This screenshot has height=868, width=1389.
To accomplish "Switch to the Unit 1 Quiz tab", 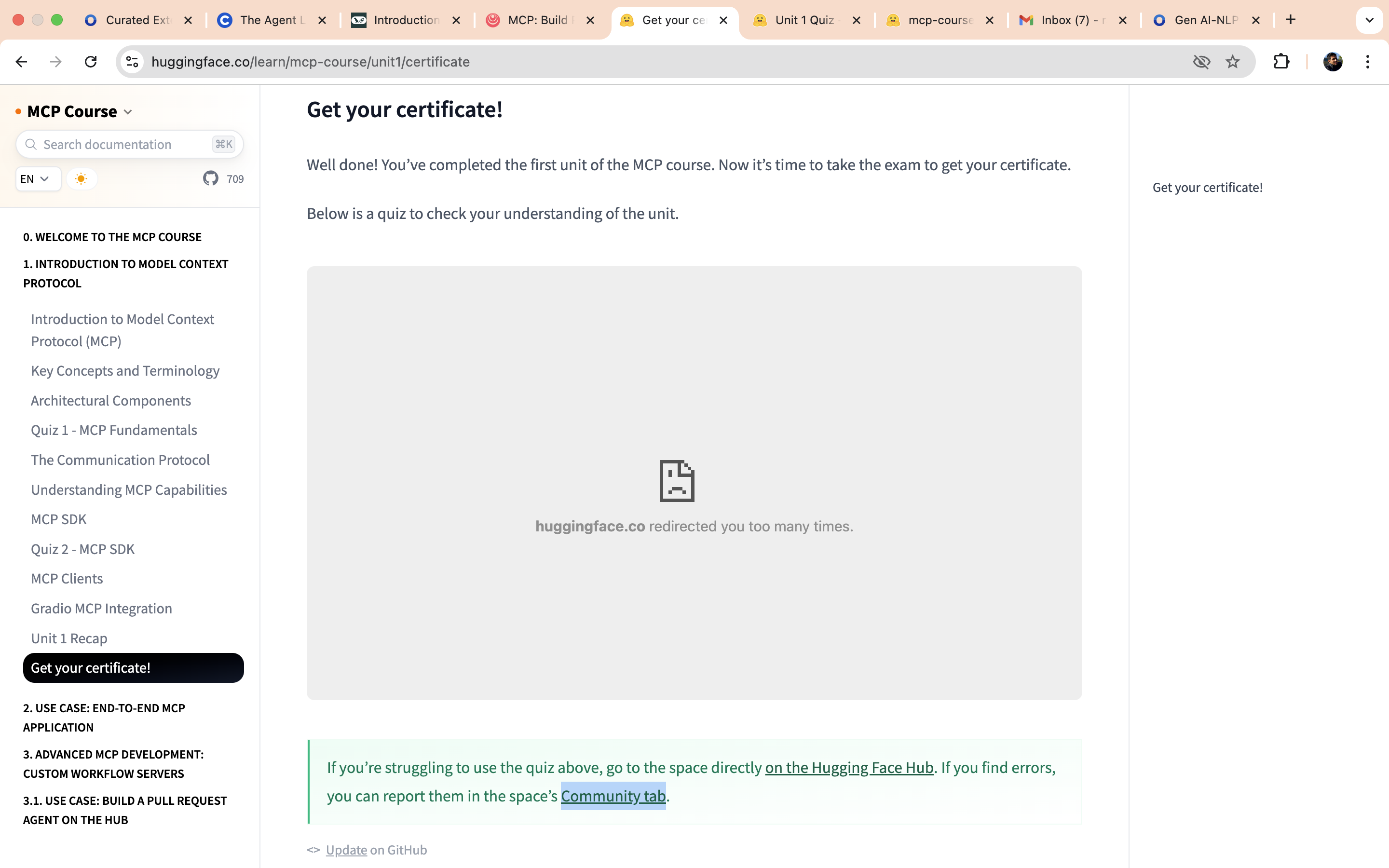I will click(x=803, y=20).
